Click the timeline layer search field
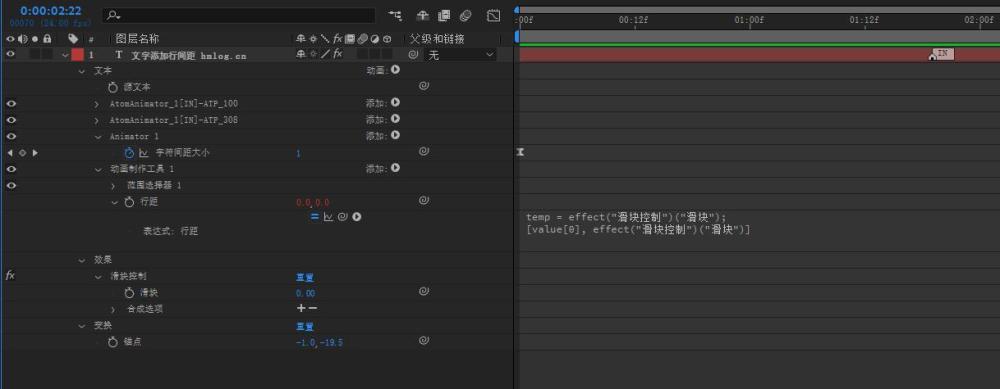This screenshot has width=1000, height=389. [239, 15]
